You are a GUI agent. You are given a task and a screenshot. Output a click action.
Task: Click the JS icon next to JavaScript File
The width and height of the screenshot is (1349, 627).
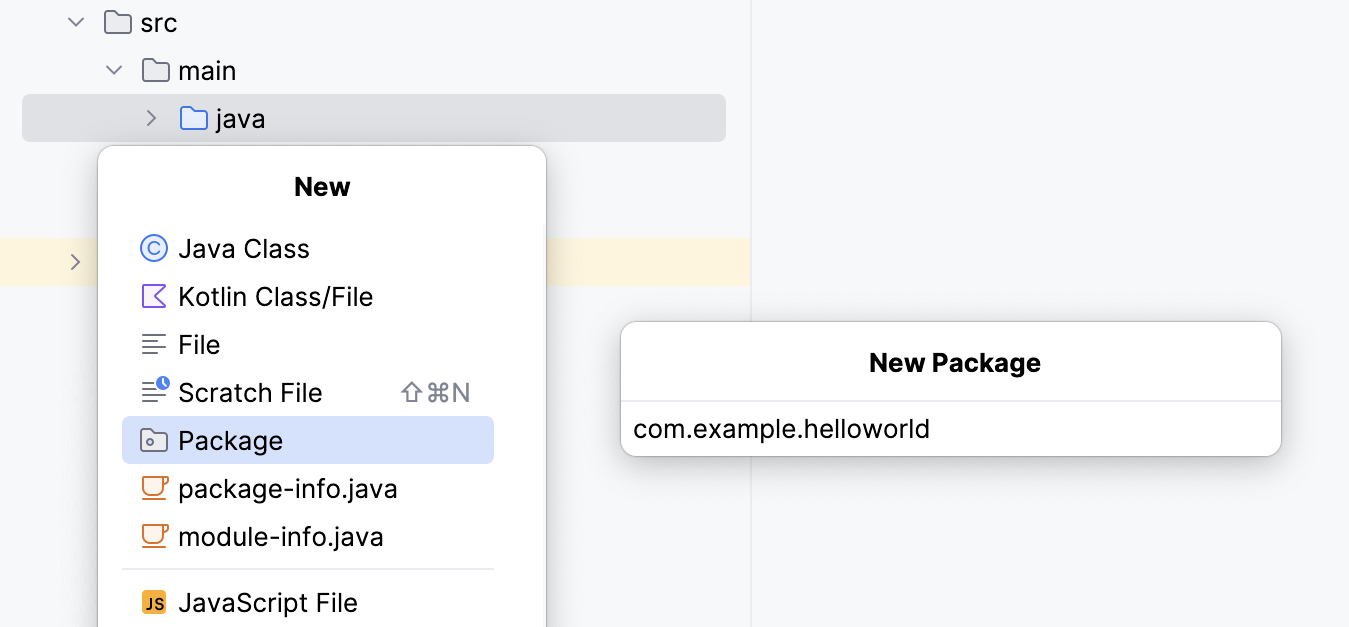(154, 602)
